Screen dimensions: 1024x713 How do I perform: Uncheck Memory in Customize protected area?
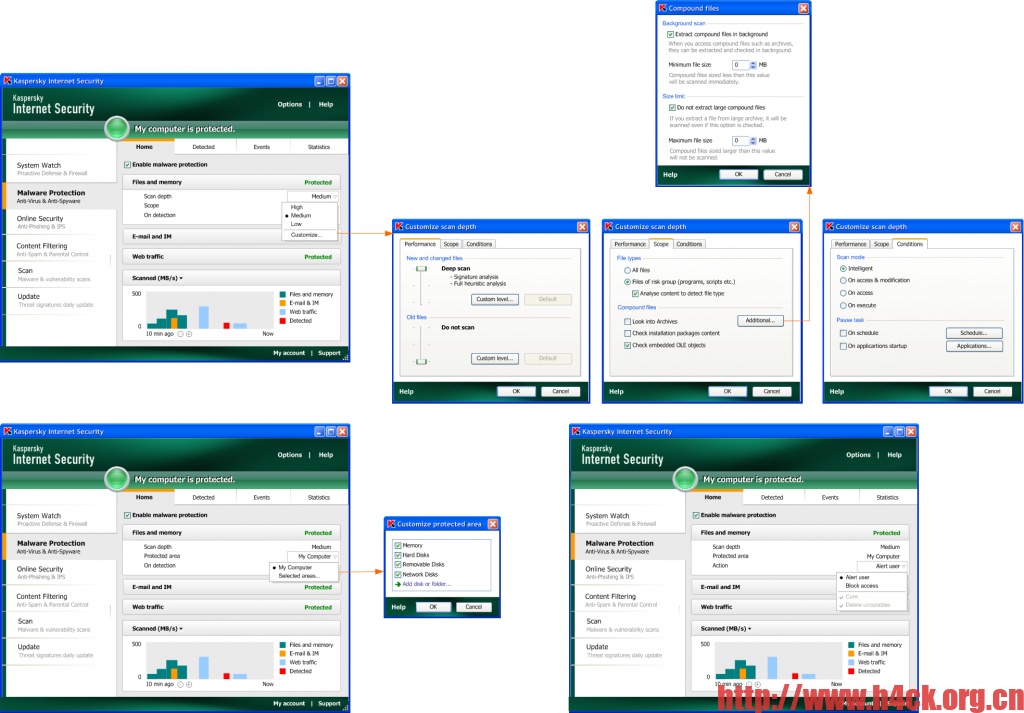[398, 545]
